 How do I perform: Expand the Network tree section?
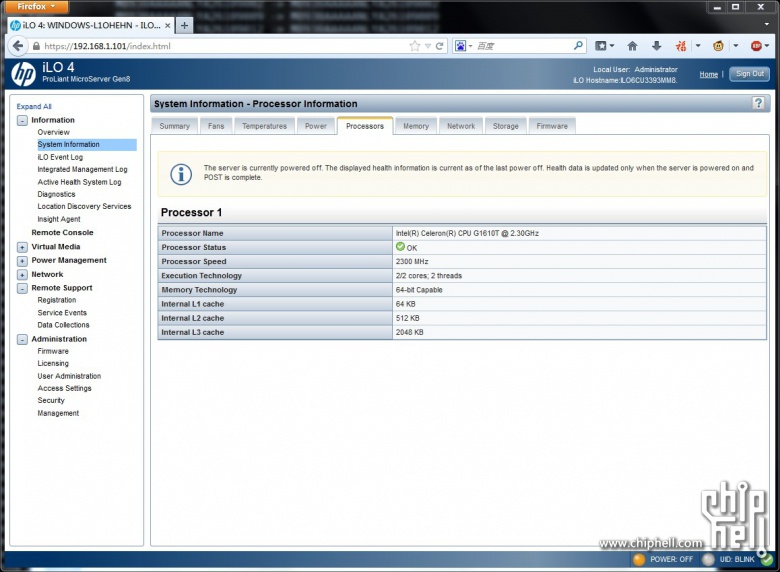(x=22, y=275)
